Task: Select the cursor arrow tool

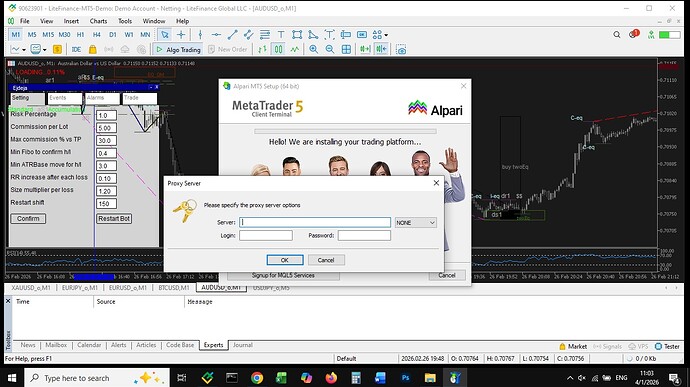Action: (x=165, y=34)
